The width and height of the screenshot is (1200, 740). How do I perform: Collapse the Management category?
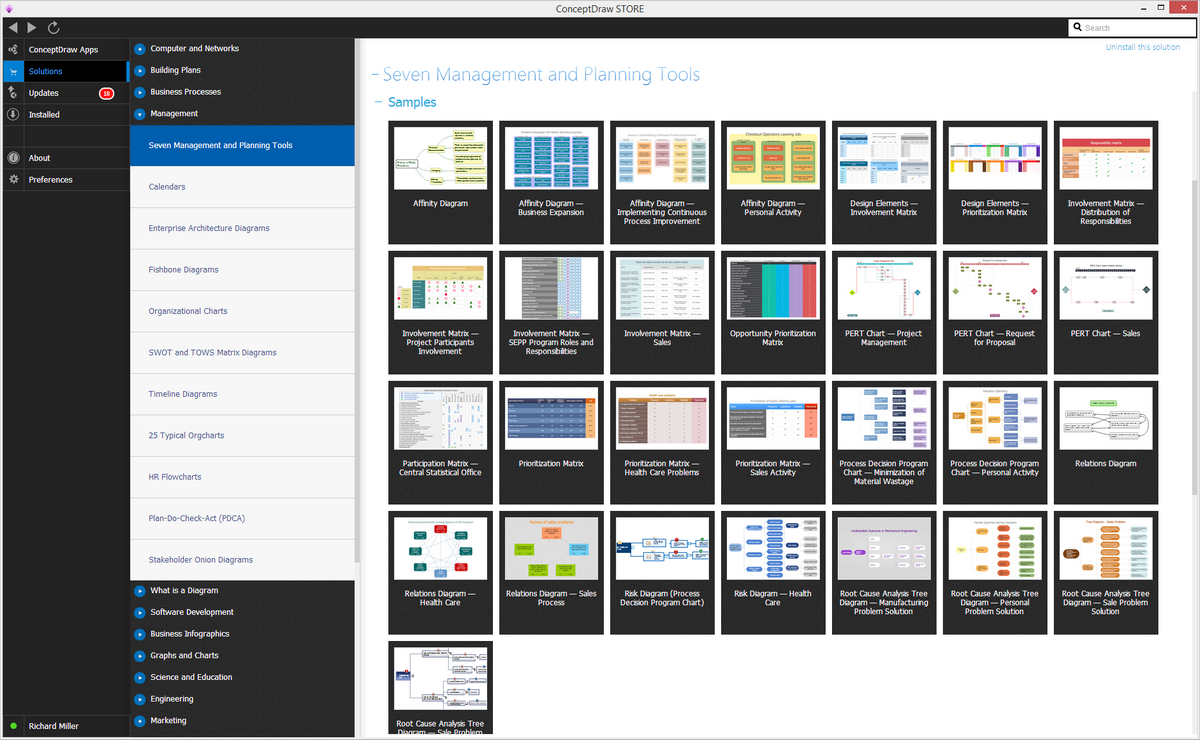(x=140, y=114)
